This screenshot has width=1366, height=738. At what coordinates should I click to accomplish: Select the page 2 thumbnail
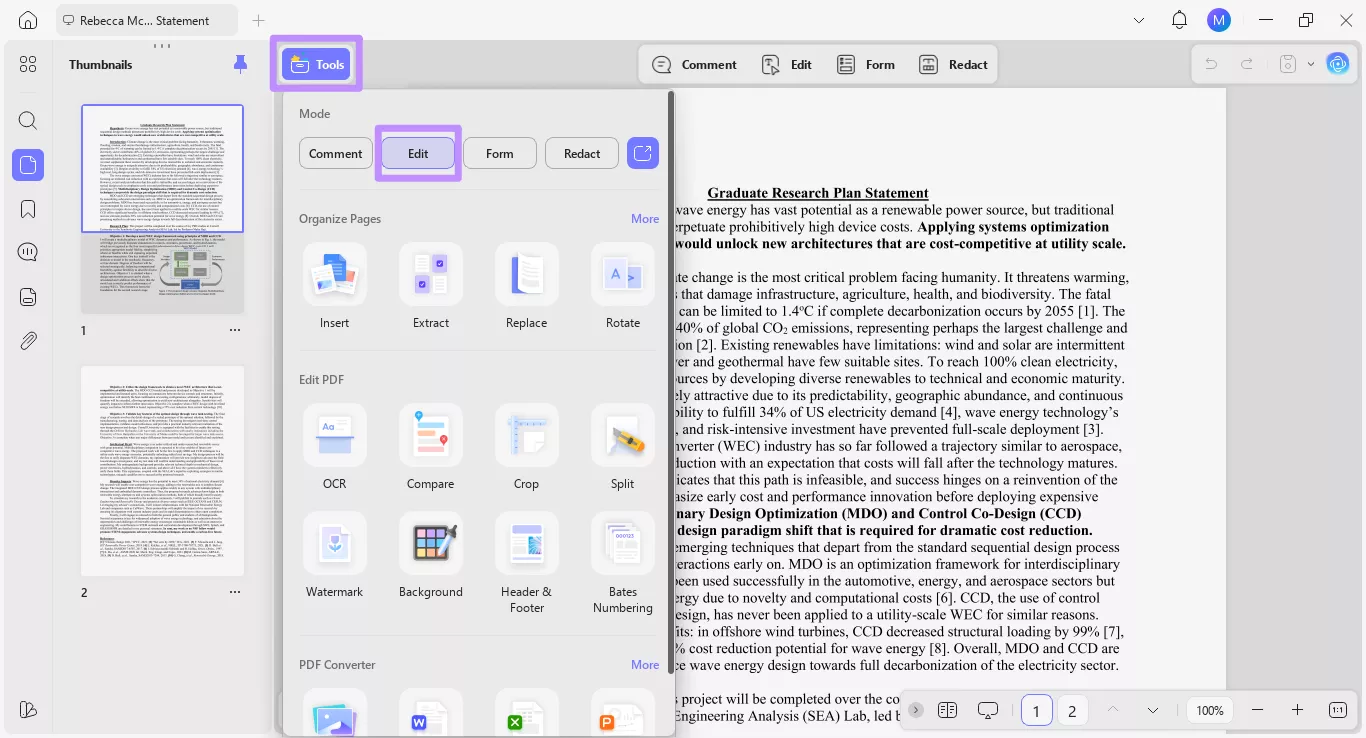162,471
